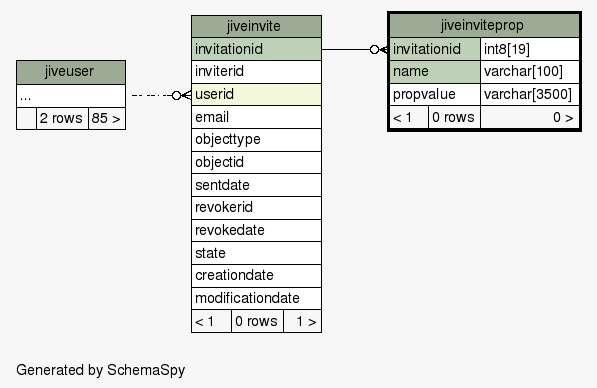Expand the jiveuser ellipsis columns row
597x388 pixels.
coord(71,96)
